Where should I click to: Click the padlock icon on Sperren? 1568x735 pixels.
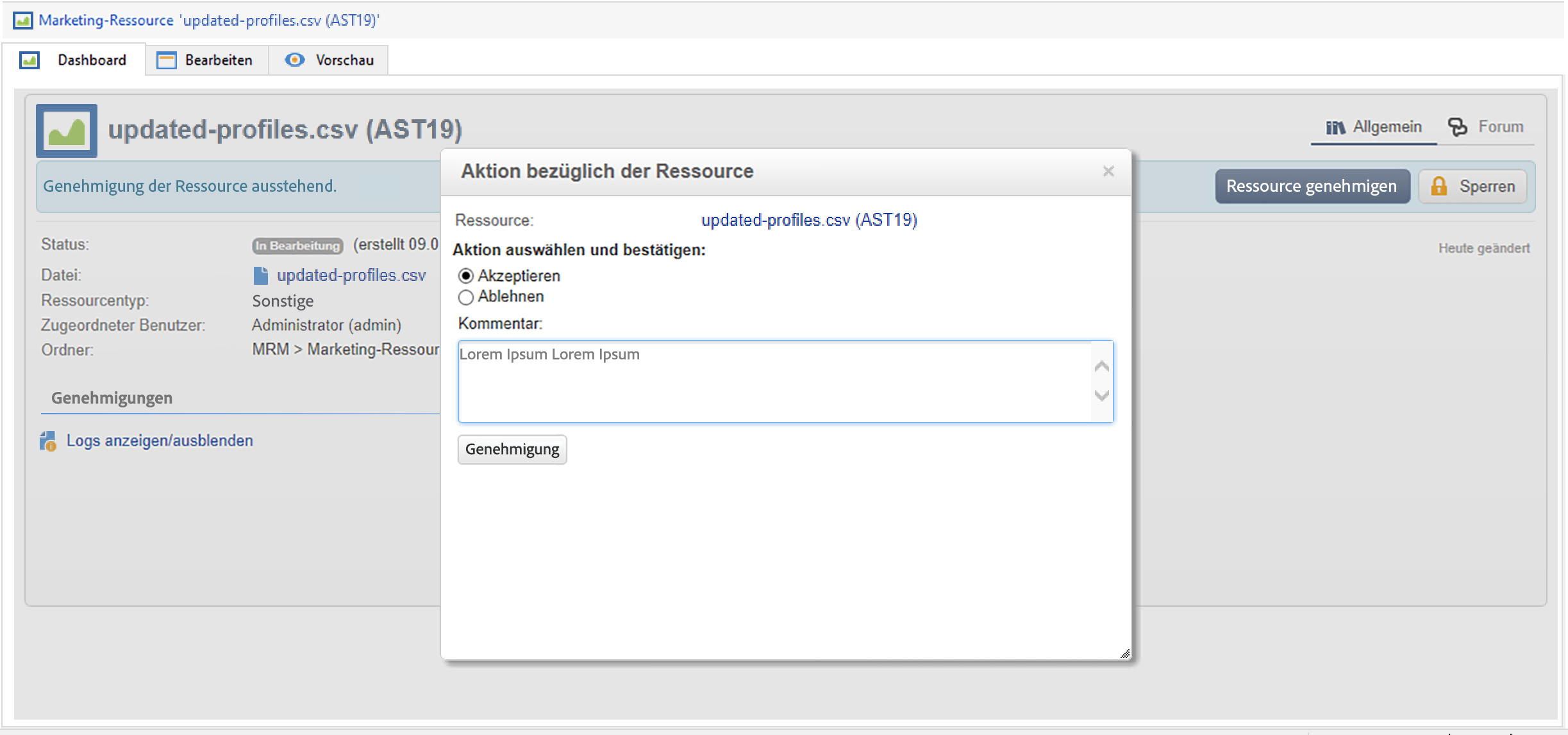[x=1439, y=186]
